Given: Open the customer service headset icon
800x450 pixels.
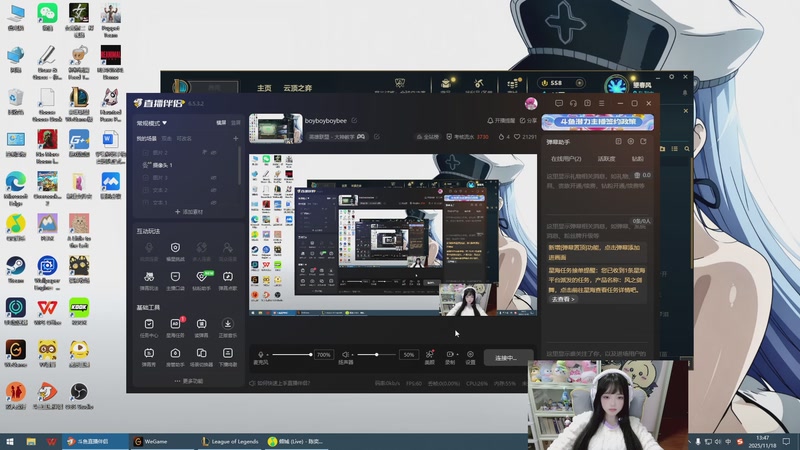Looking at the screenshot, I should [x=573, y=103].
